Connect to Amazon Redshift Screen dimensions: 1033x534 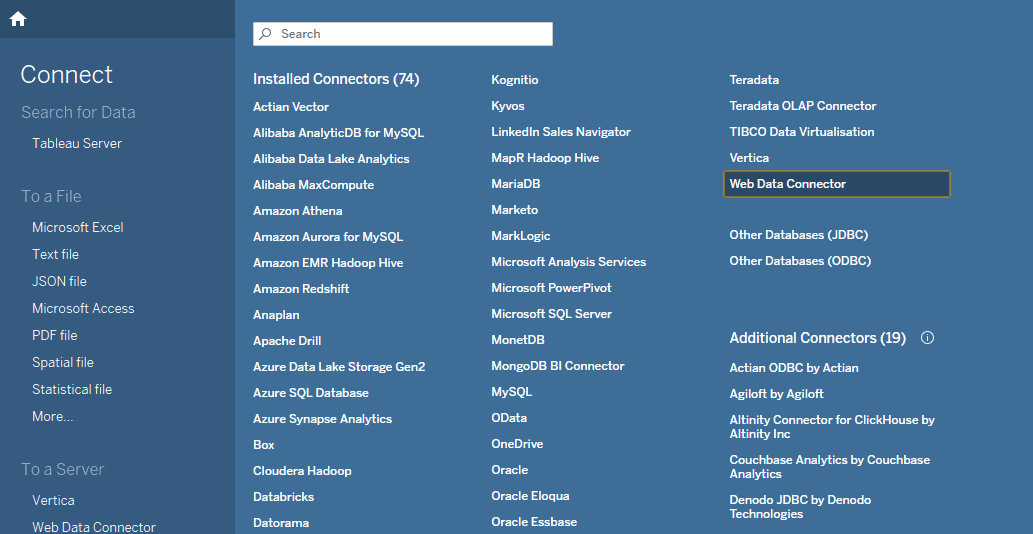(301, 288)
